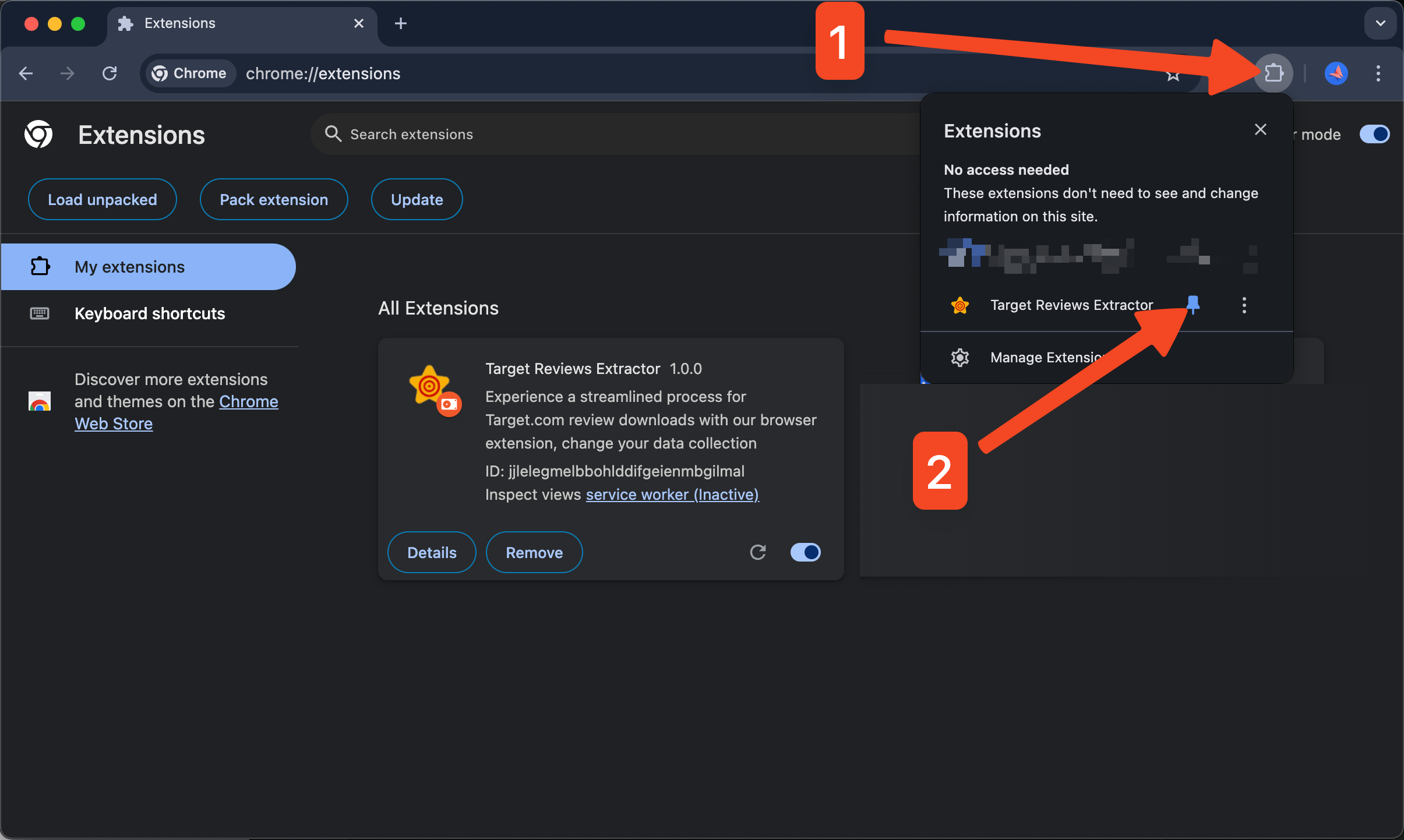The height and width of the screenshot is (840, 1404).
Task: Disable the Target Reviews Extractor toggle
Action: click(x=806, y=552)
